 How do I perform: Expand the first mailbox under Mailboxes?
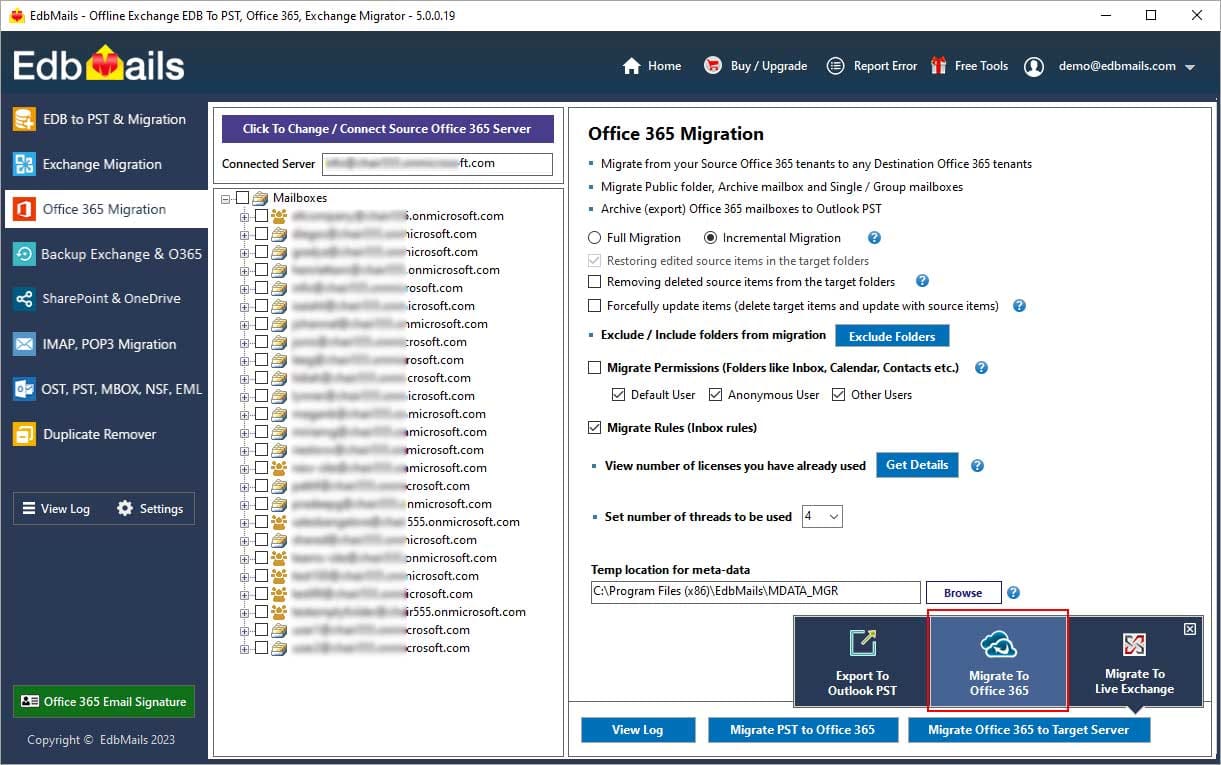pyautogui.click(x=245, y=216)
